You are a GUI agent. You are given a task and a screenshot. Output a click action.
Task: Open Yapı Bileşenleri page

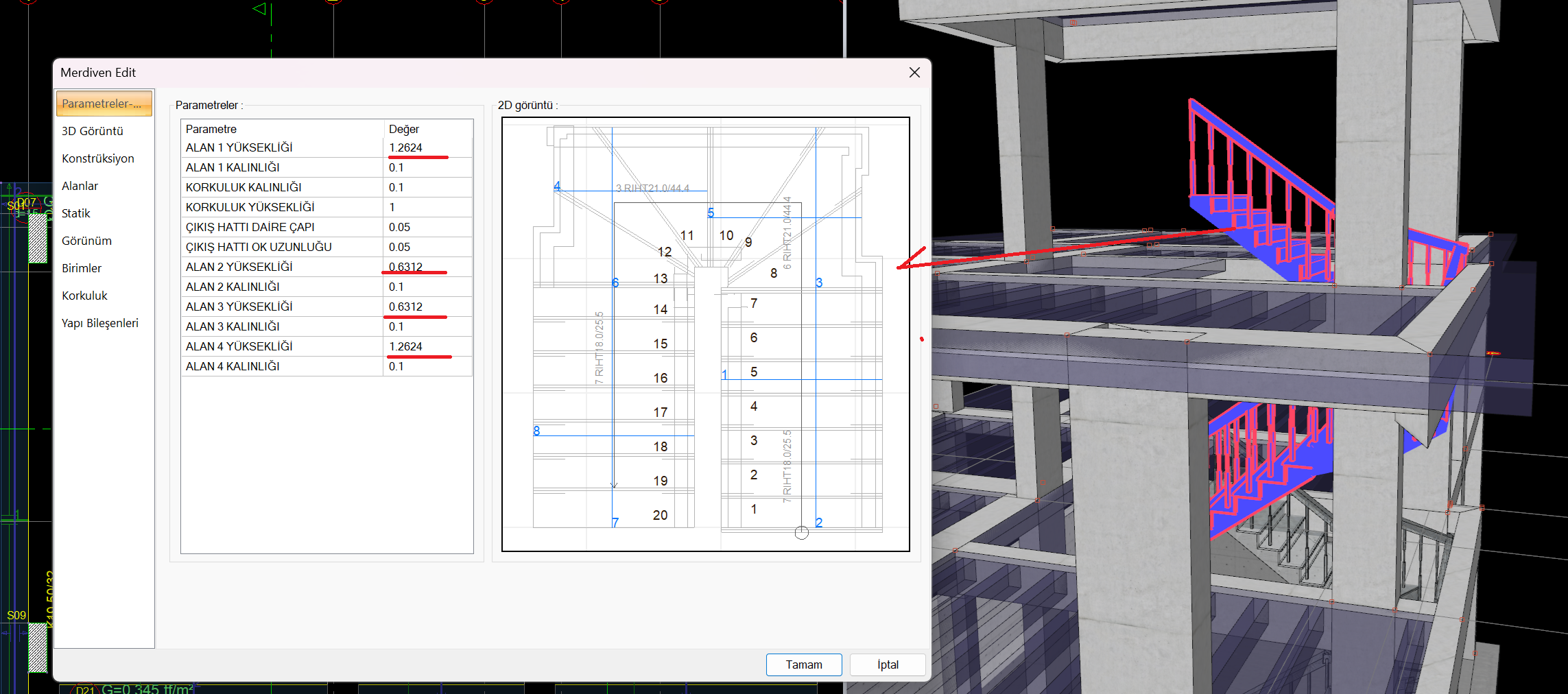(100, 323)
